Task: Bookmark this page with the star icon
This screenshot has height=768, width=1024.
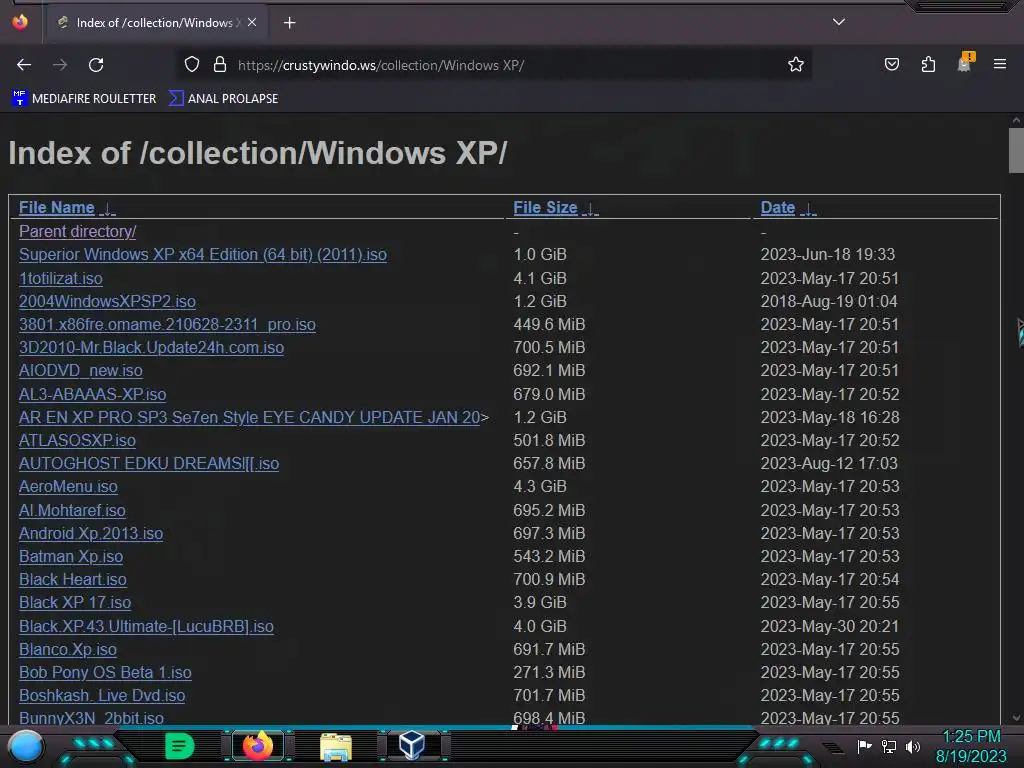Action: tap(795, 64)
